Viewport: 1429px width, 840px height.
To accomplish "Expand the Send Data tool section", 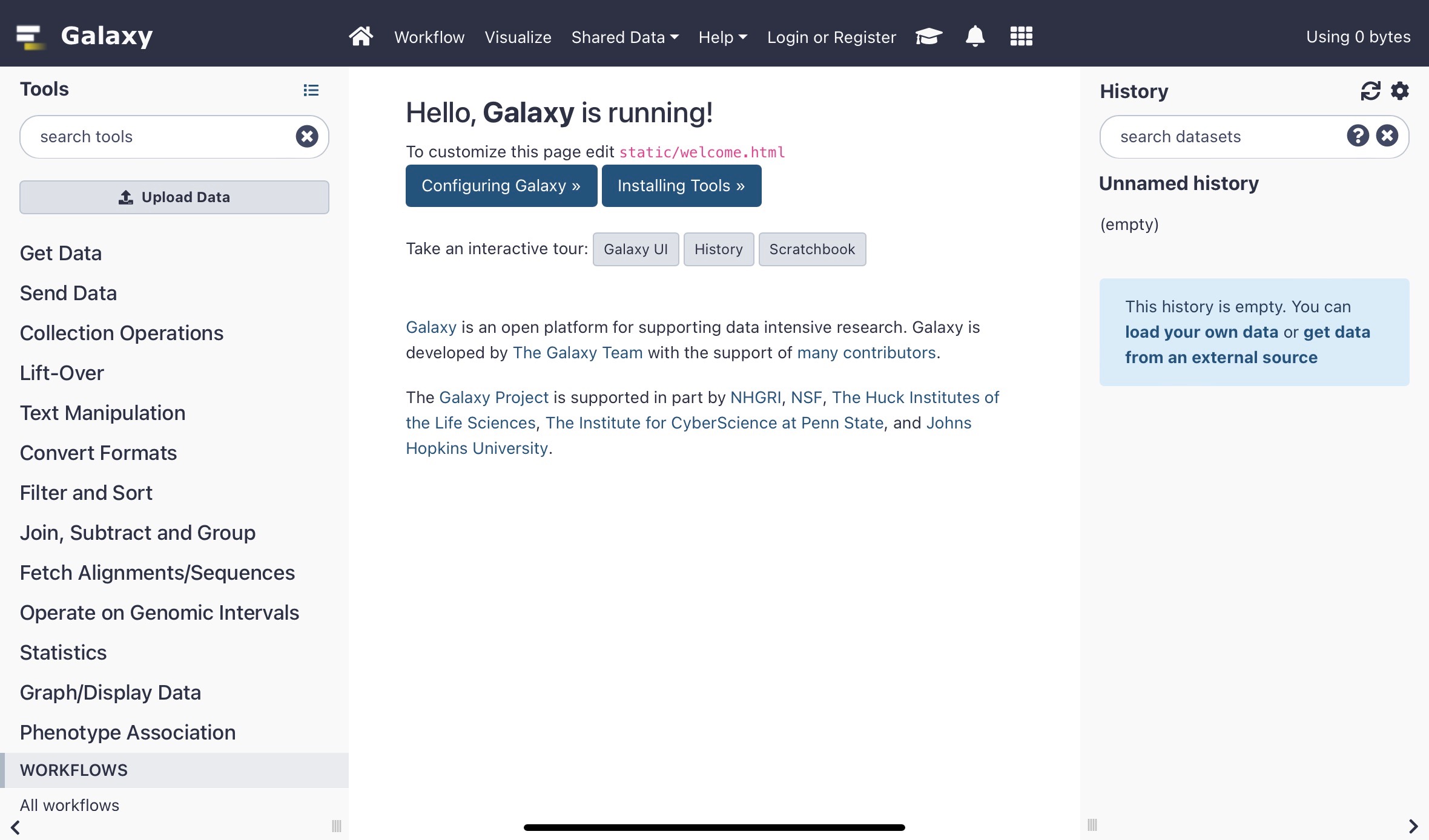I will tap(68, 293).
